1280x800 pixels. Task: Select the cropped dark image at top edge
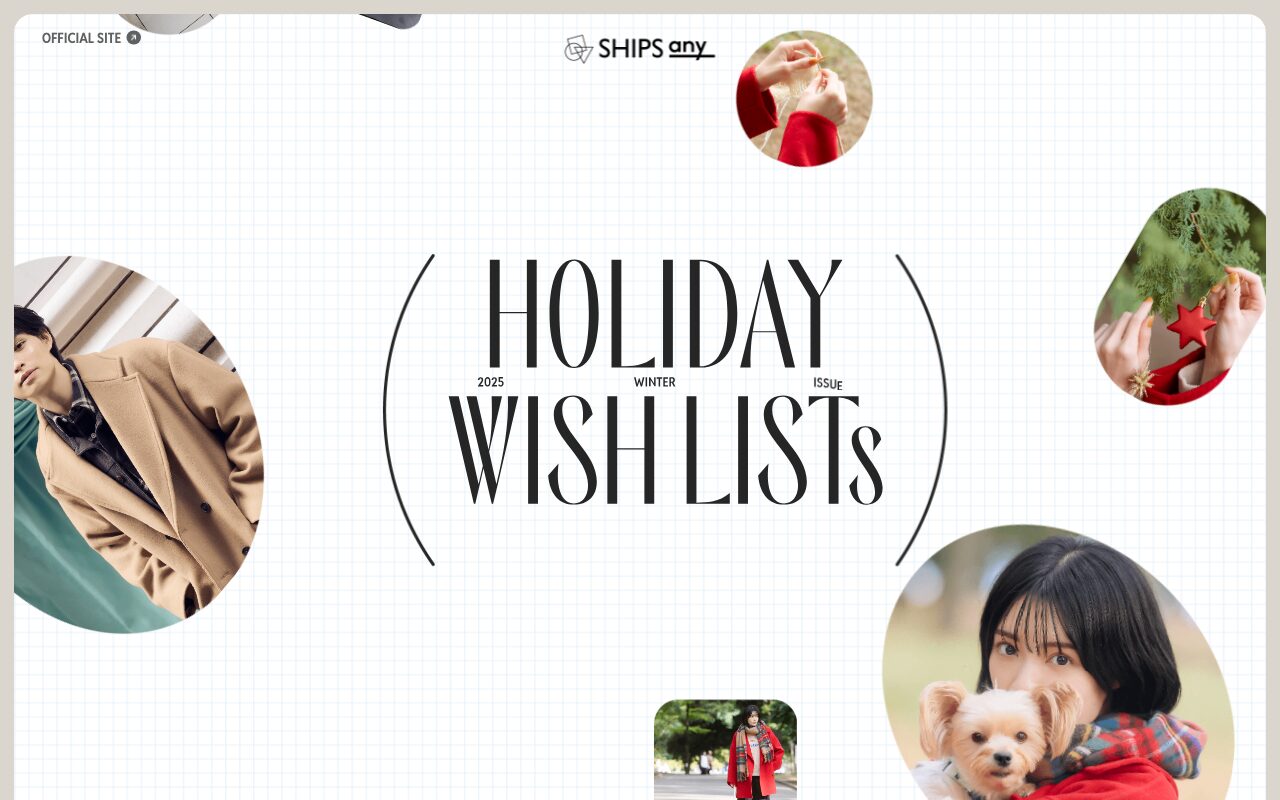(390, 21)
